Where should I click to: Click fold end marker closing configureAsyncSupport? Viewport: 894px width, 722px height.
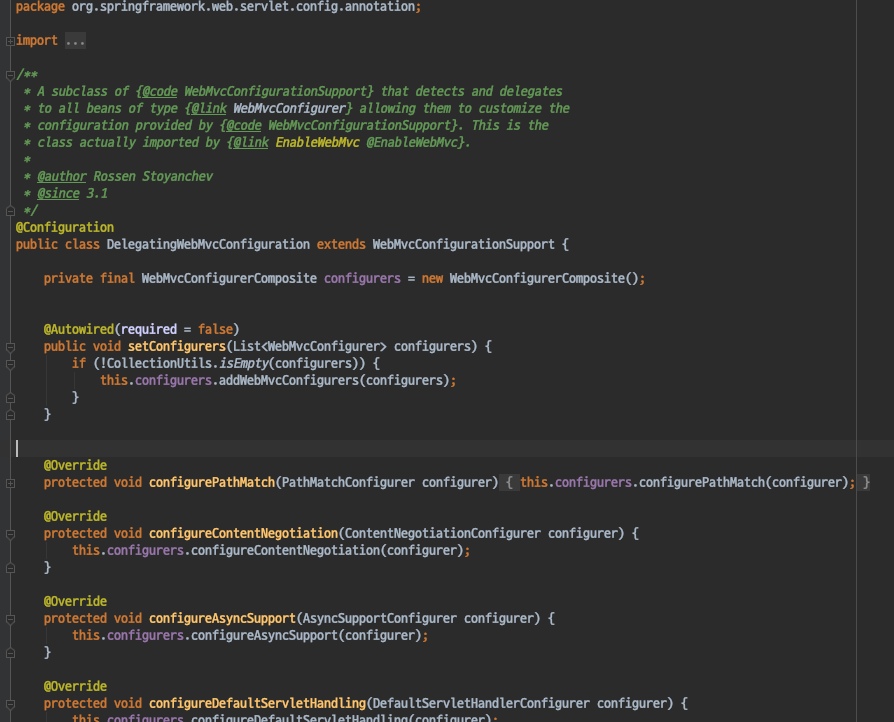tap(10, 653)
